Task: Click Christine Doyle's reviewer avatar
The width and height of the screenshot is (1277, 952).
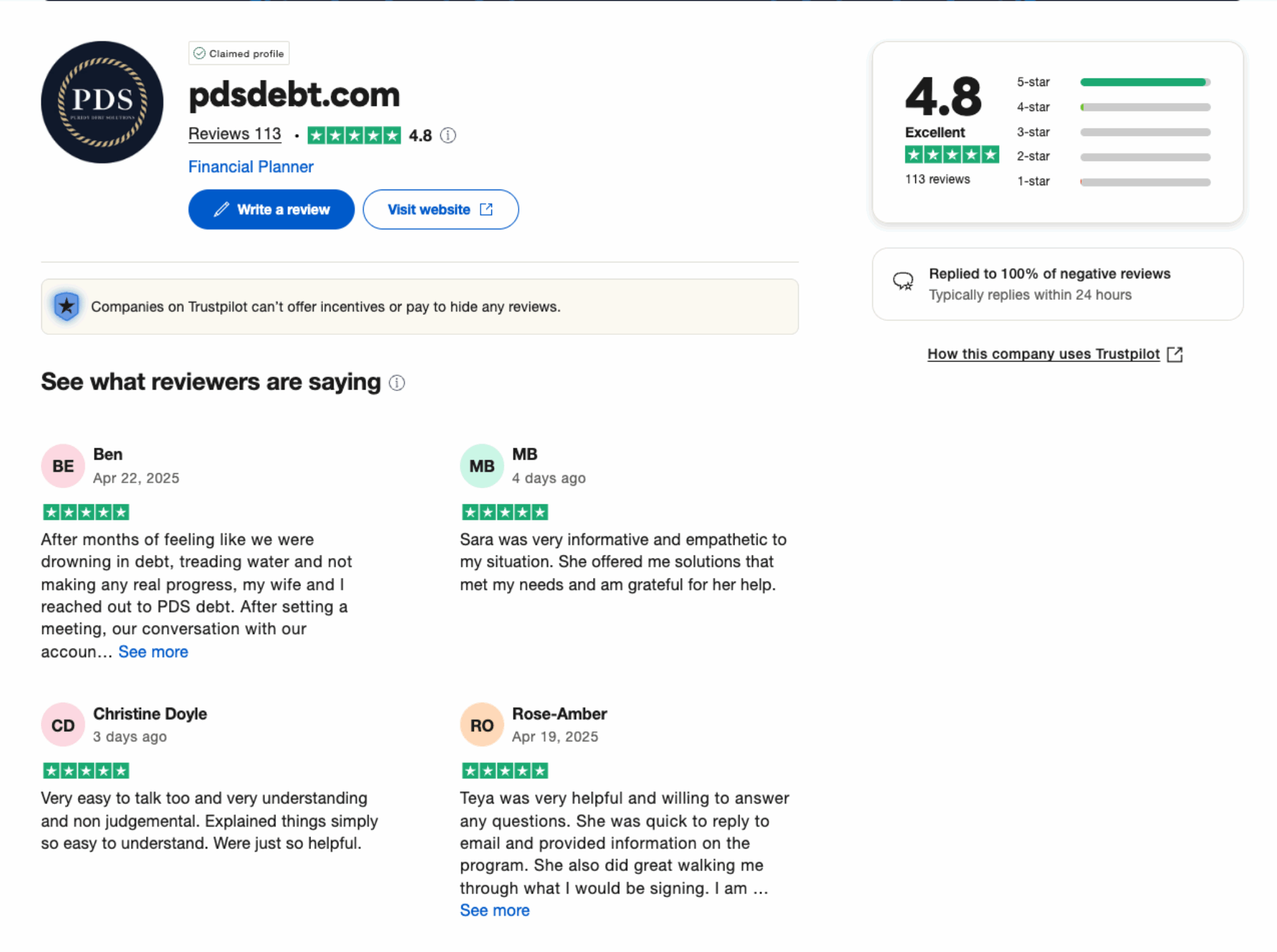Action: point(62,724)
